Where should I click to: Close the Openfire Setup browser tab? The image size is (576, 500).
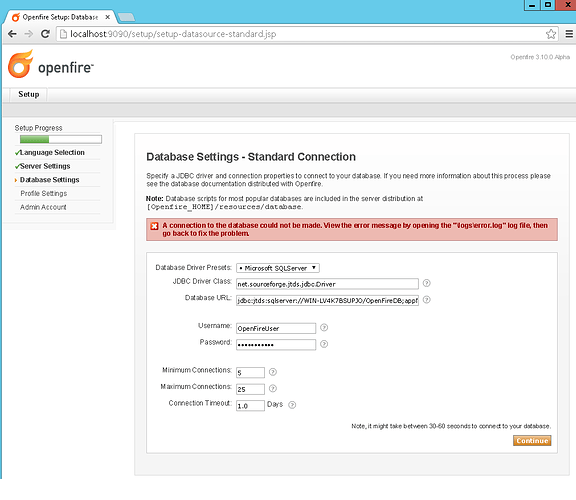[108, 17]
